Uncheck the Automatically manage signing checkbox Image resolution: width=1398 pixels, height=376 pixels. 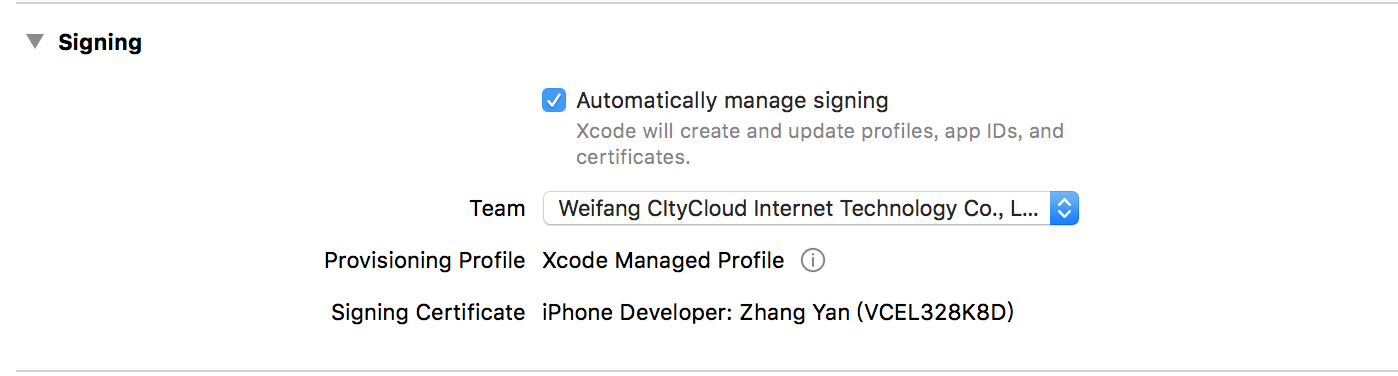[x=554, y=100]
